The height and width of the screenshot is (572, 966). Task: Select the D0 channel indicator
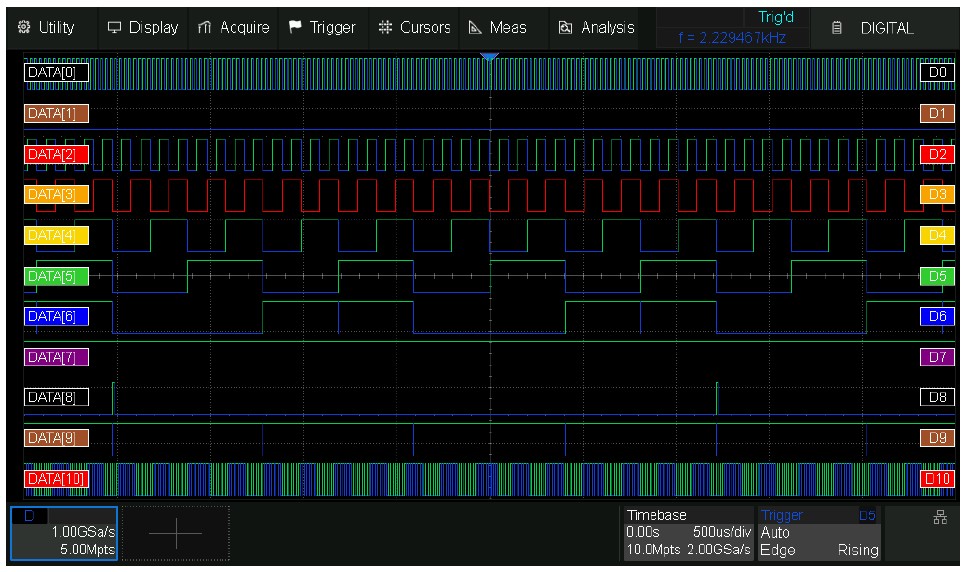click(x=936, y=73)
